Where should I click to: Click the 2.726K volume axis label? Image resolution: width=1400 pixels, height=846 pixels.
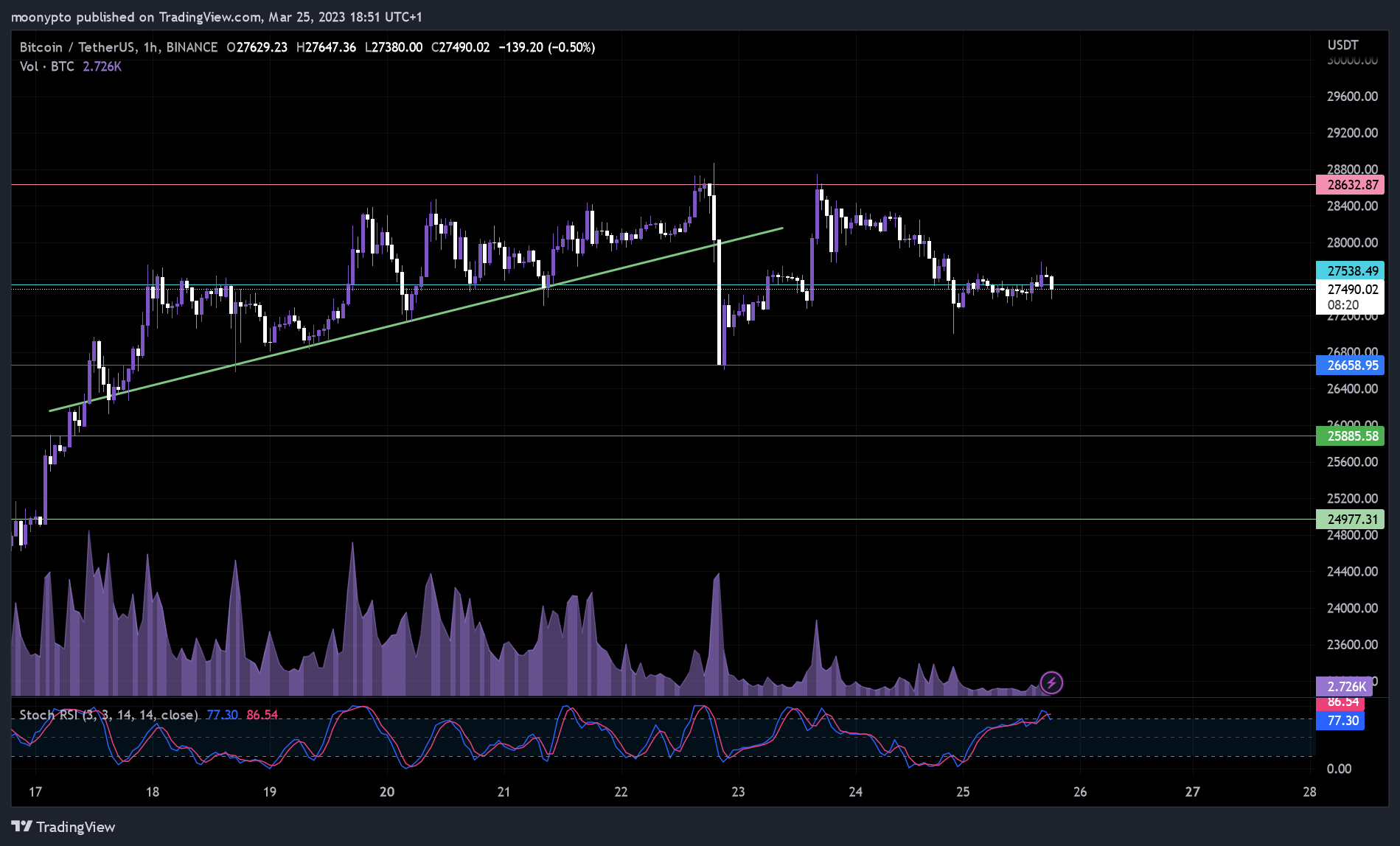point(1344,687)
